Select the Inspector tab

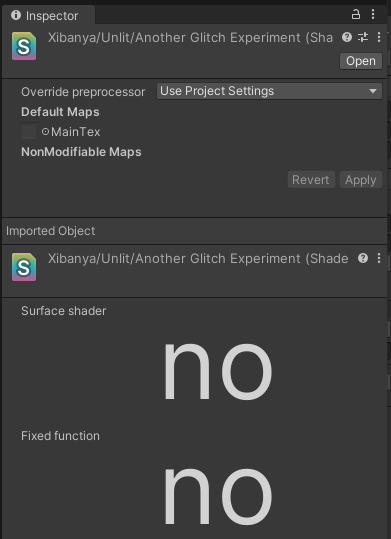[x=48, y=15]
